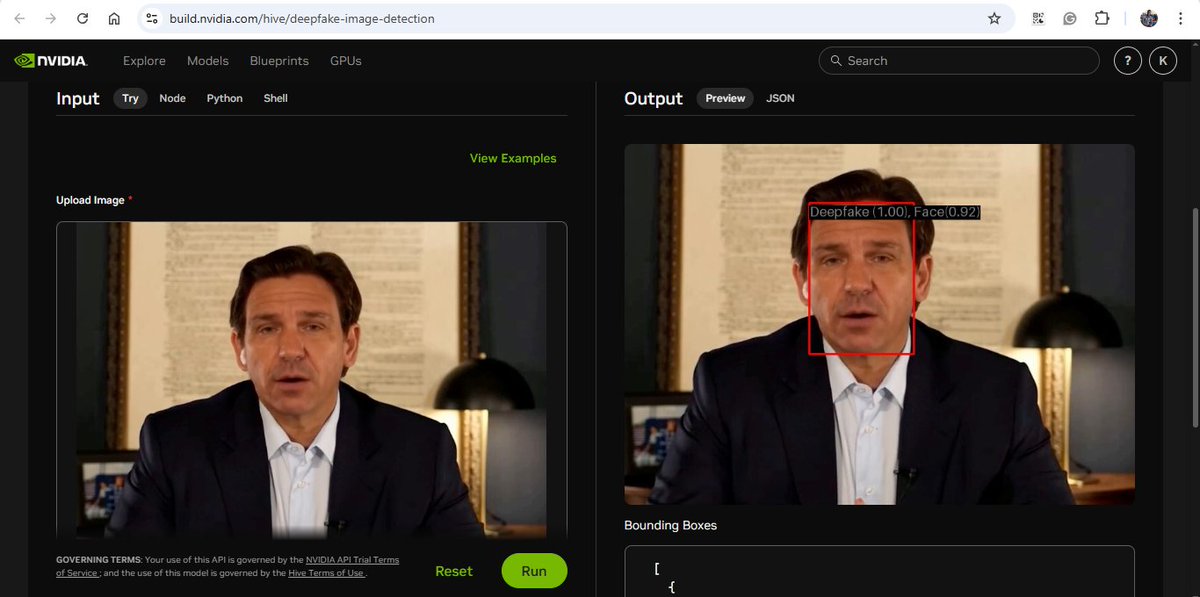Click the Upload Image label

90,200
